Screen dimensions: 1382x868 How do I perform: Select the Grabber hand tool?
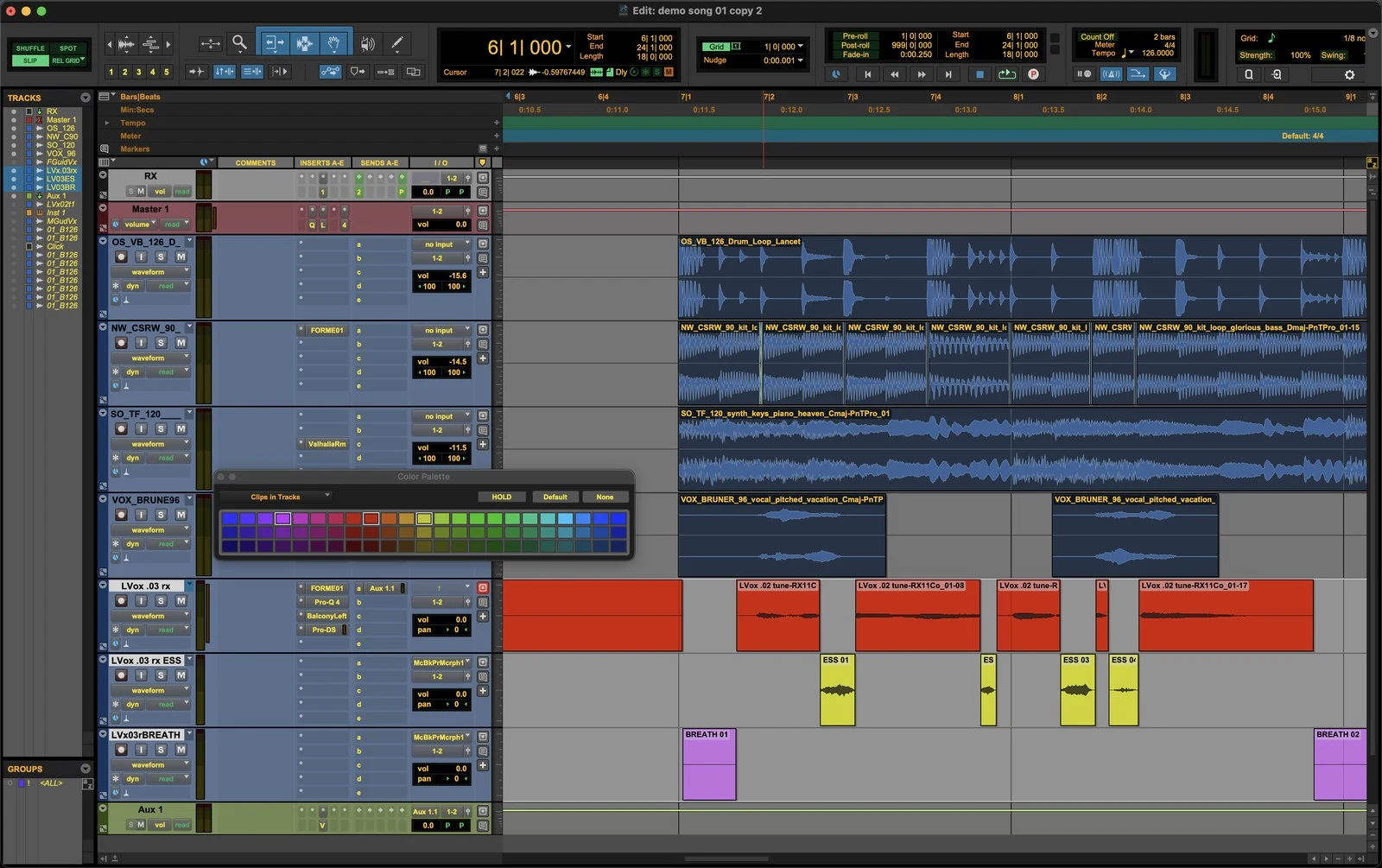[333, 43]
